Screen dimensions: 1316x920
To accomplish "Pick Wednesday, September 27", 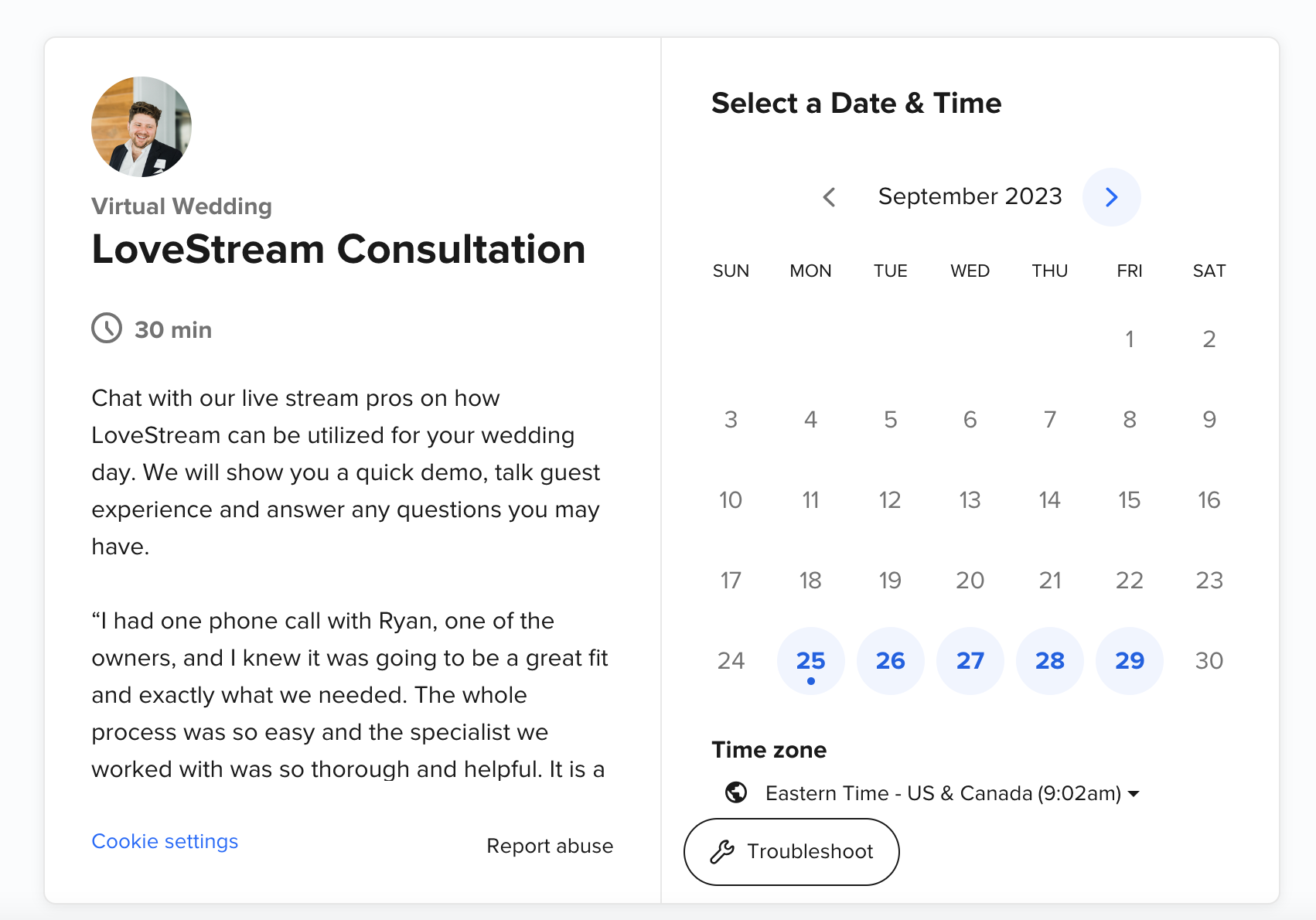I will click(x=970, y=660).
